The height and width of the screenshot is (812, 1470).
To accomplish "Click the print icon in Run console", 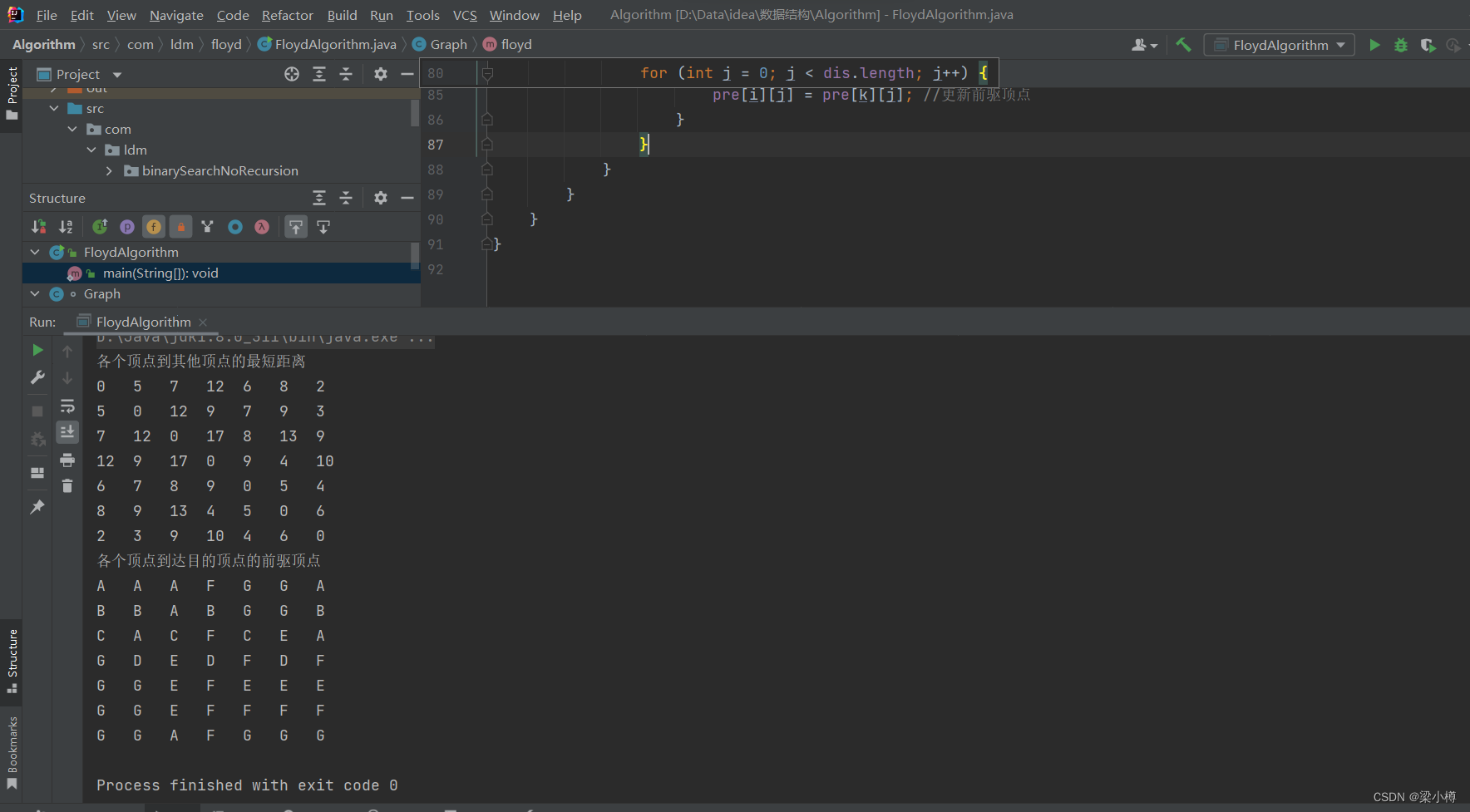I will coord(67,460).
